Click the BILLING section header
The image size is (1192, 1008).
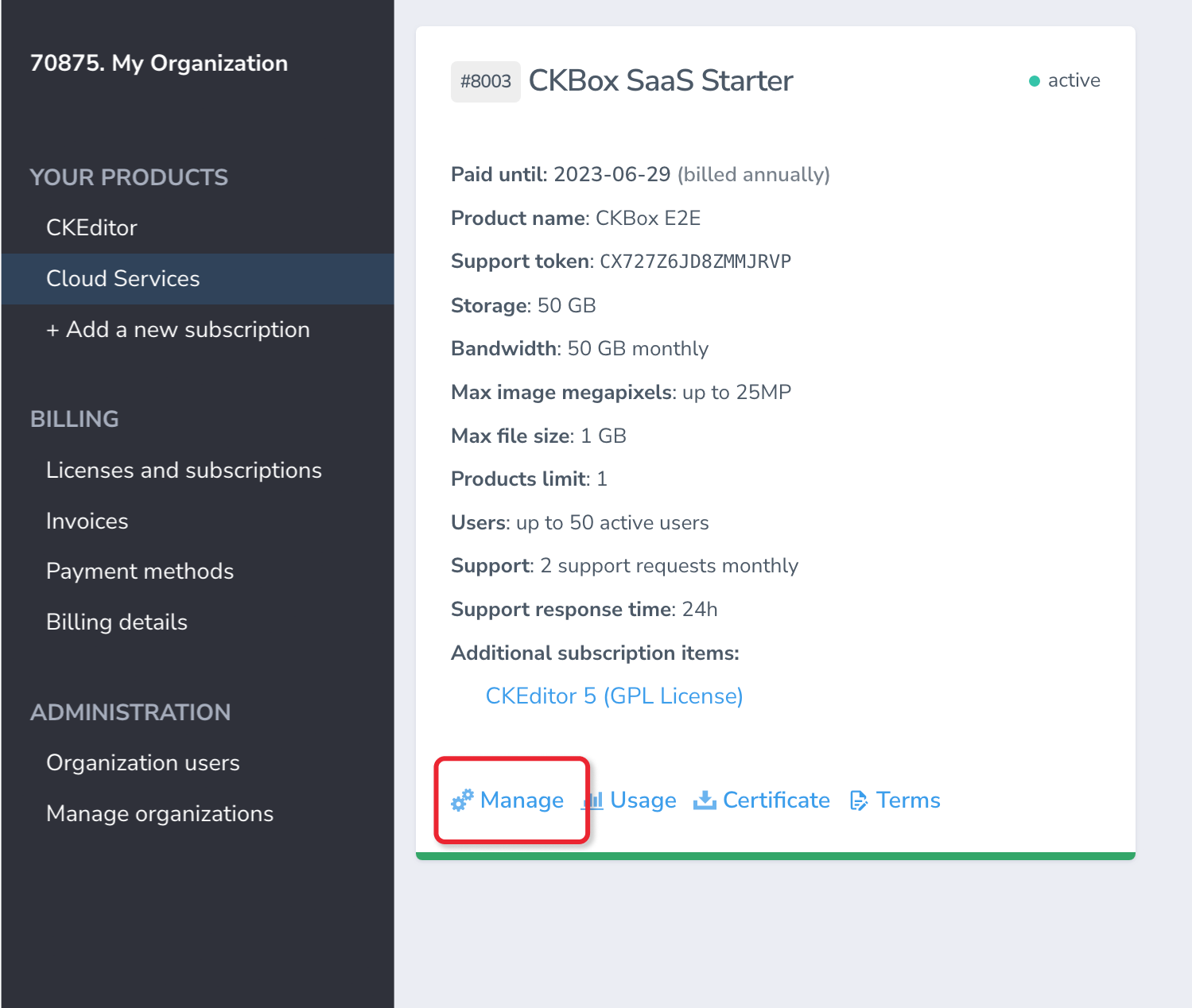coord(75,419)
